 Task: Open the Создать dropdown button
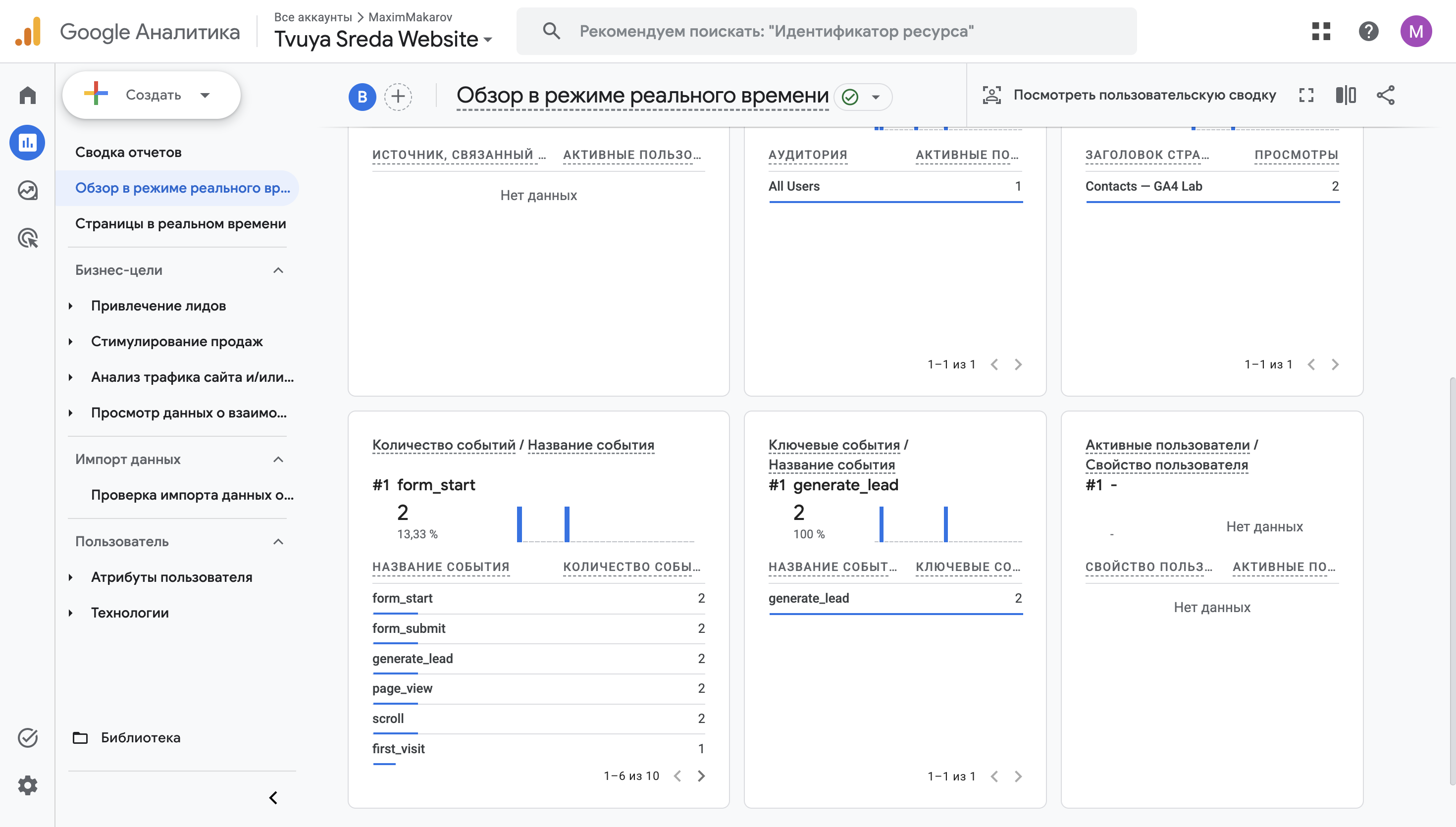click(x=151, y=95)
